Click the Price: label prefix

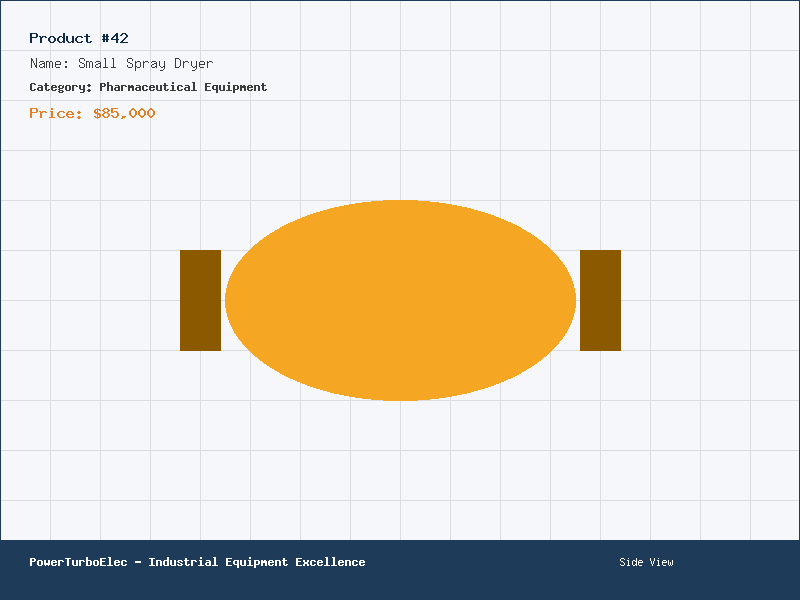tap(56, 113)
